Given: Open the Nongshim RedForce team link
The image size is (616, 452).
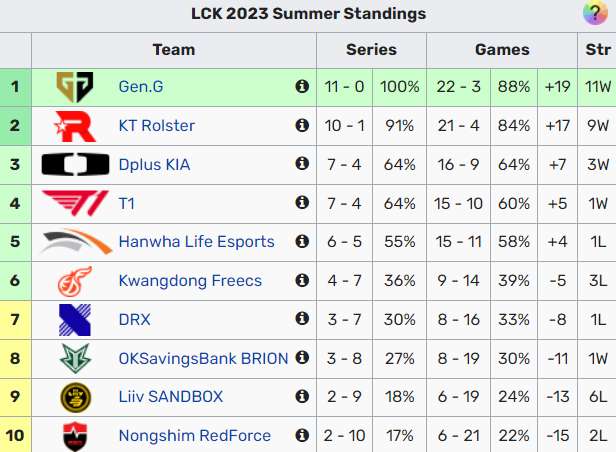Looking at the screenshot, I should [x=194, y=435].
